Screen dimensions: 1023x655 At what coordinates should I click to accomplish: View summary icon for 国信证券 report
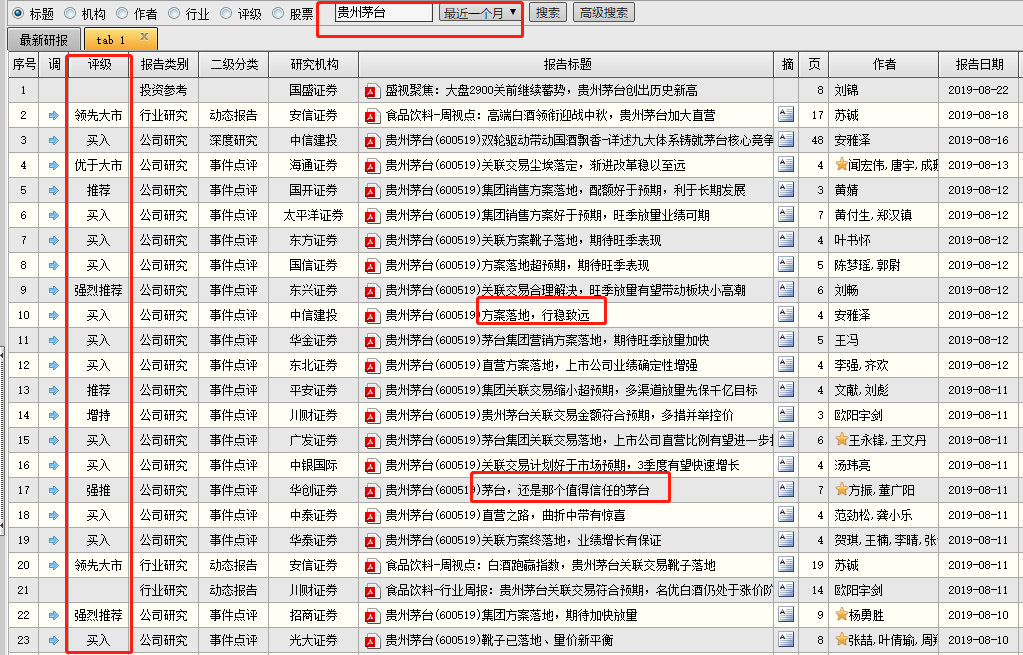[786, 265]
